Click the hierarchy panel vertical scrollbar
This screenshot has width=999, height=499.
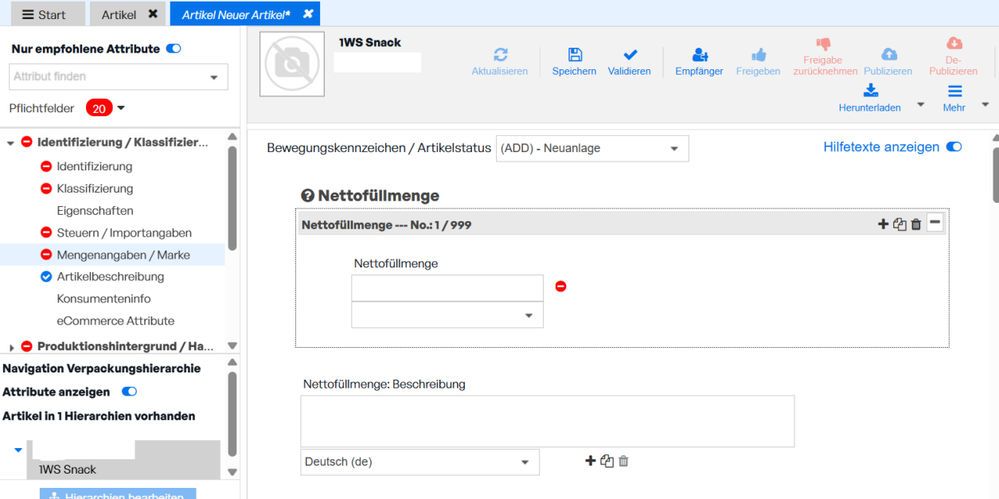tap(232, 413)
